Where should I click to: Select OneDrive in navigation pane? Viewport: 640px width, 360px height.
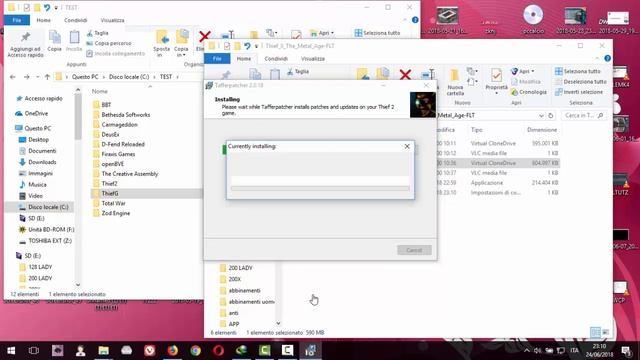pos(36,113)
